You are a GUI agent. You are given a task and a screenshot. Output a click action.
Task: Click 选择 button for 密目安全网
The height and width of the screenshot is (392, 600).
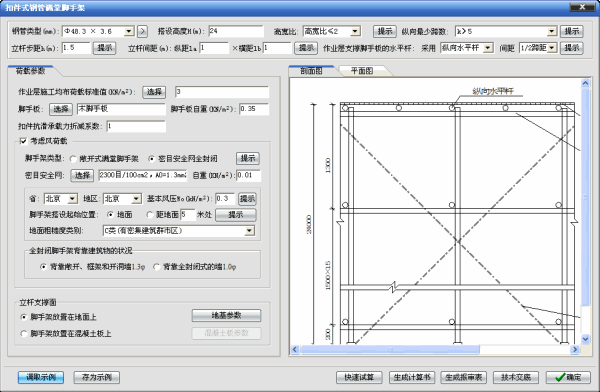82,176
